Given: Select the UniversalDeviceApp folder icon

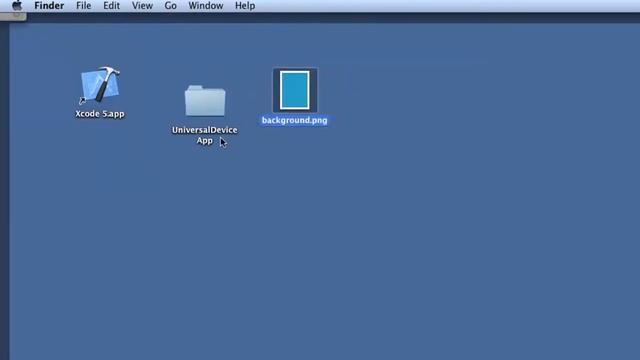Looking at the screenshot, I should (205, 101).
